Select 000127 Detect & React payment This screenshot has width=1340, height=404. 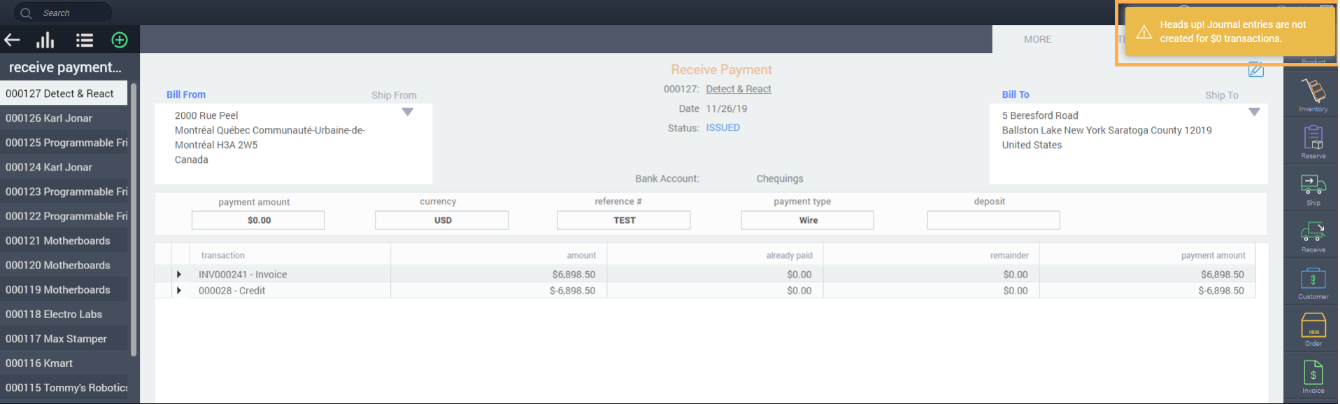coord(64,93)
